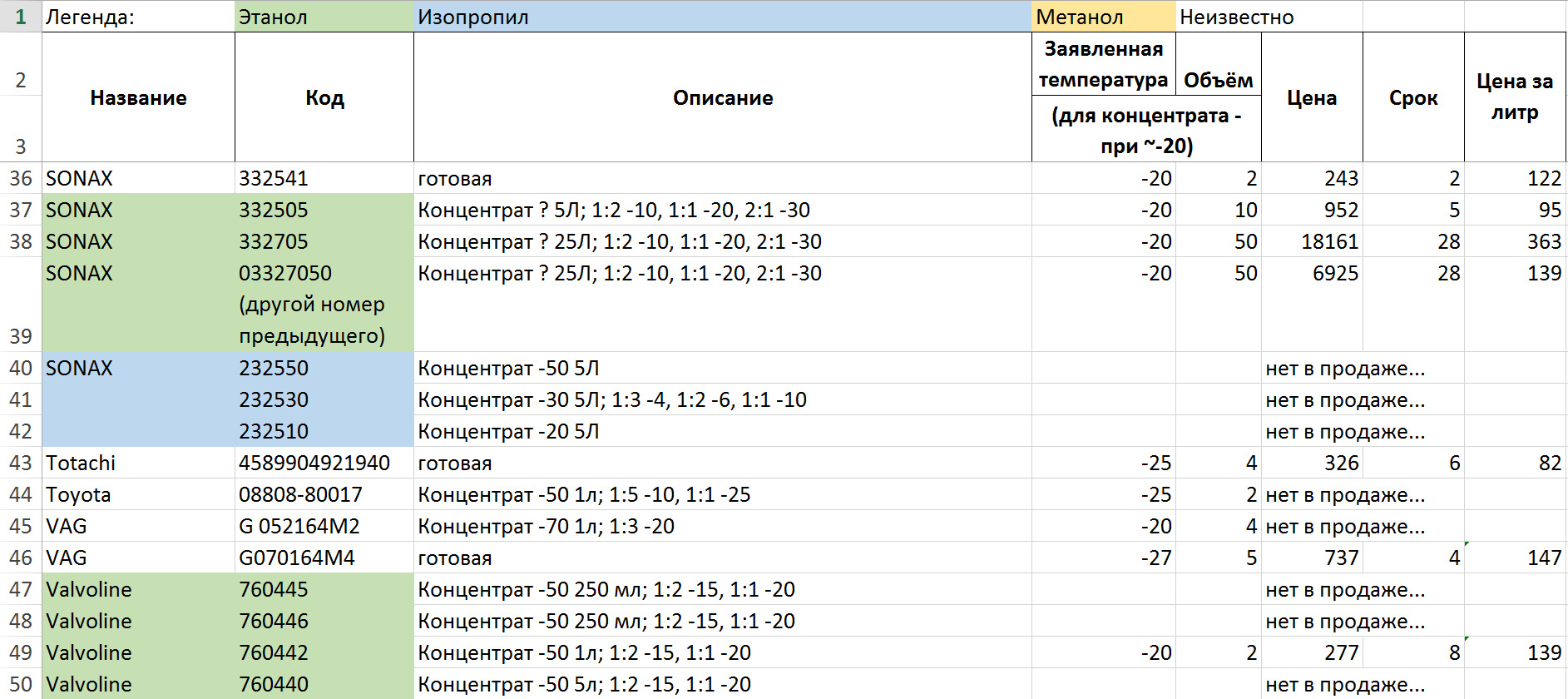The height and width of the screenshot is (699, 1568).
Task: Click the Valvoline code cell 760442
Action: tap(324, 652)
